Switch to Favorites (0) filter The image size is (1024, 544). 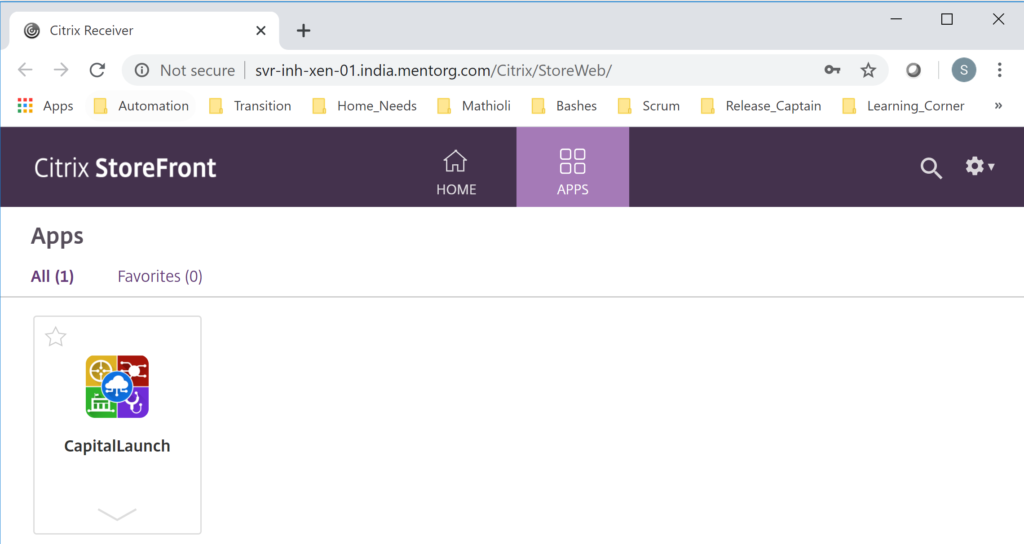tap(160, 276)
